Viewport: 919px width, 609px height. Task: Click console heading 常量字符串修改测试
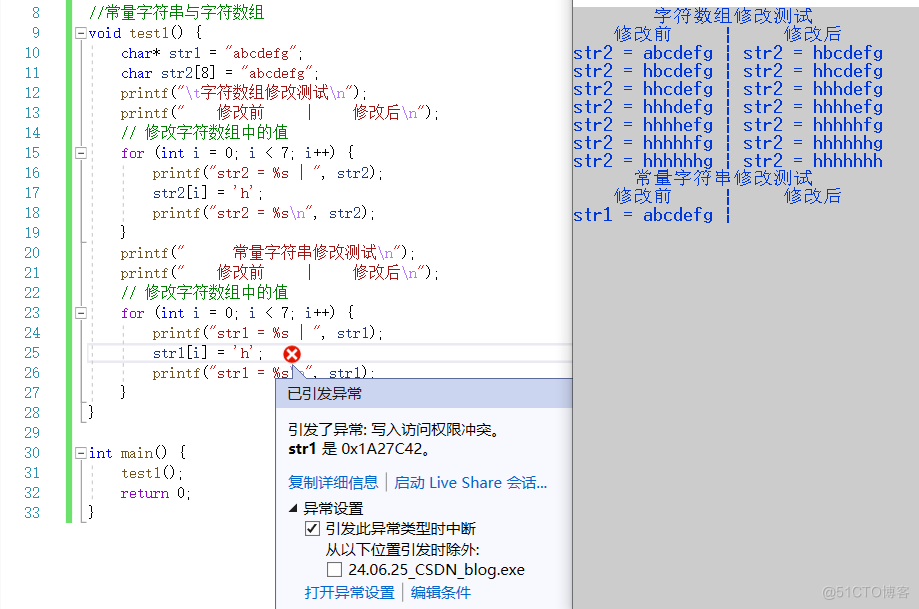point(724,178)
